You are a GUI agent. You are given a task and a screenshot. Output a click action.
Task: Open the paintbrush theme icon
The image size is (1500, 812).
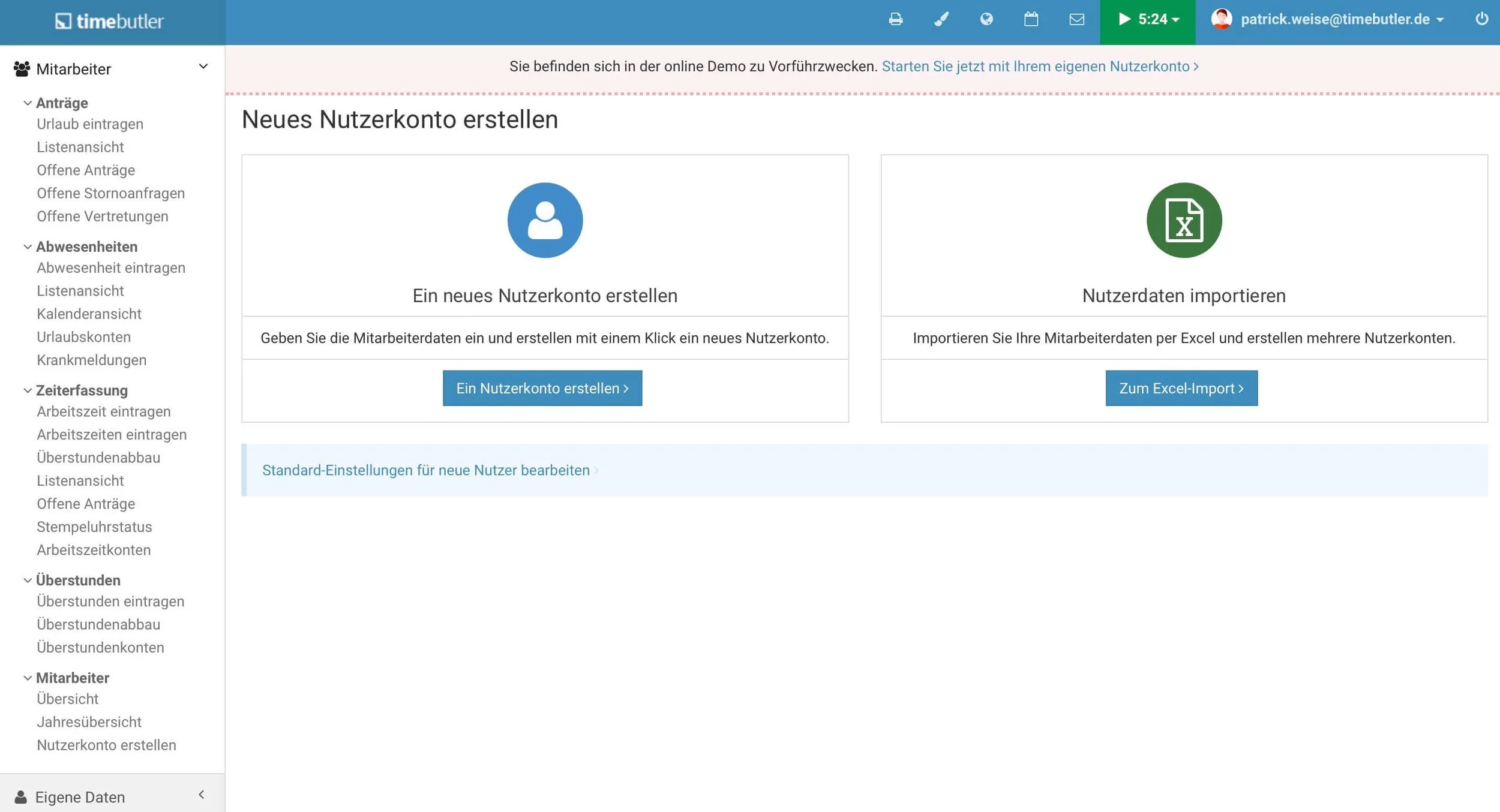click(x=941, y=20)
